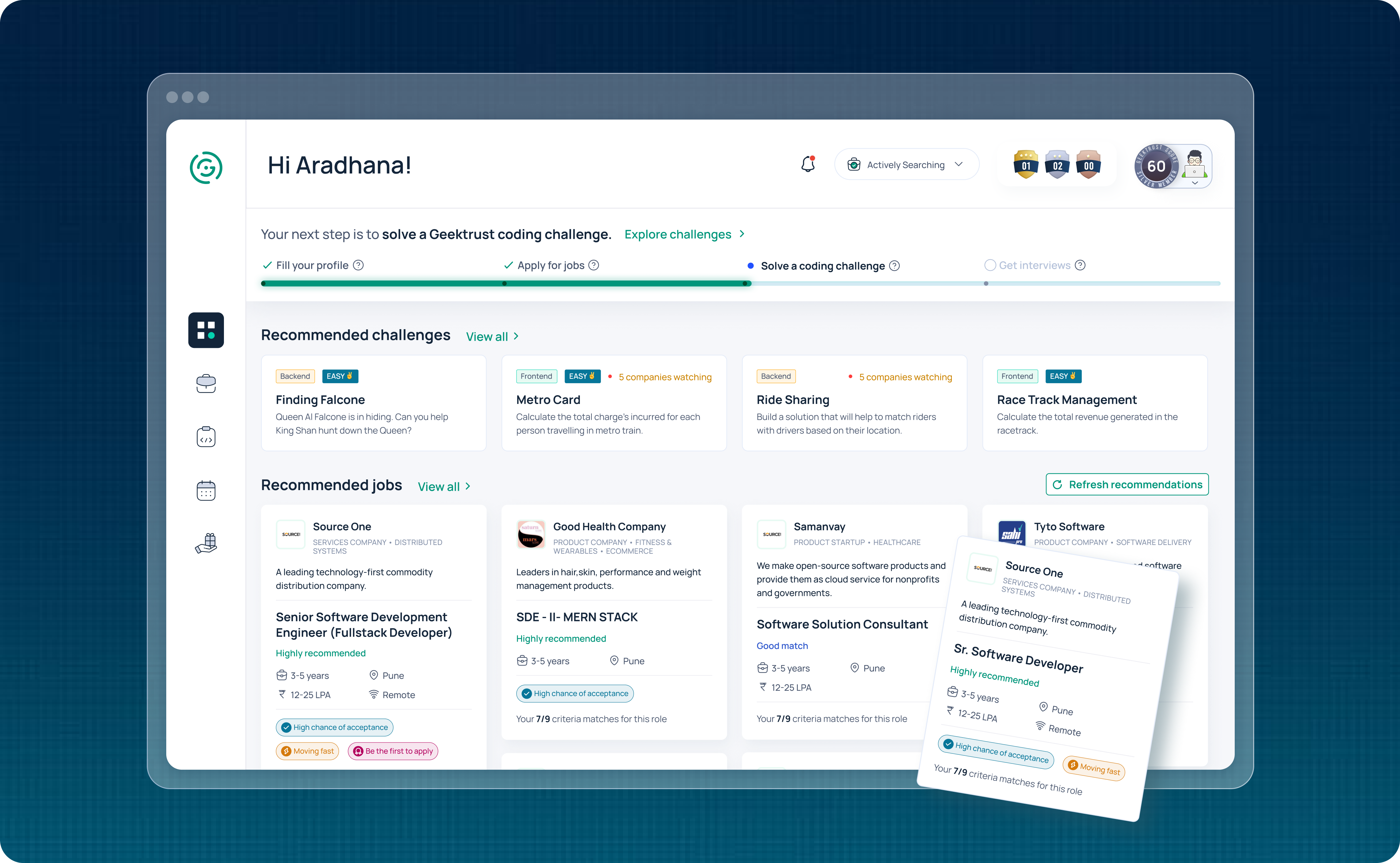Image resolution: width=1400 pixels, height=863 pixels.
Task: Open the calendar sidebar icon
Action: tap(206, 490)
